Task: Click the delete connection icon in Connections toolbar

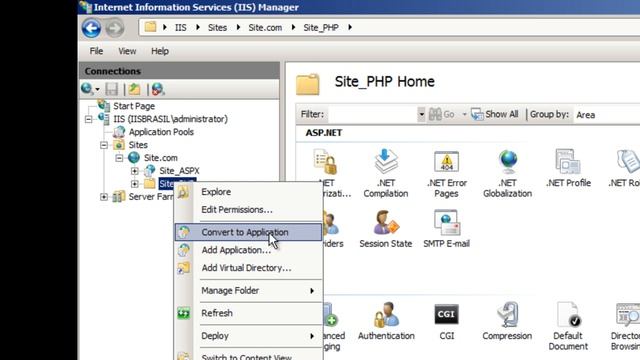Action: click(x=158, y=89)
